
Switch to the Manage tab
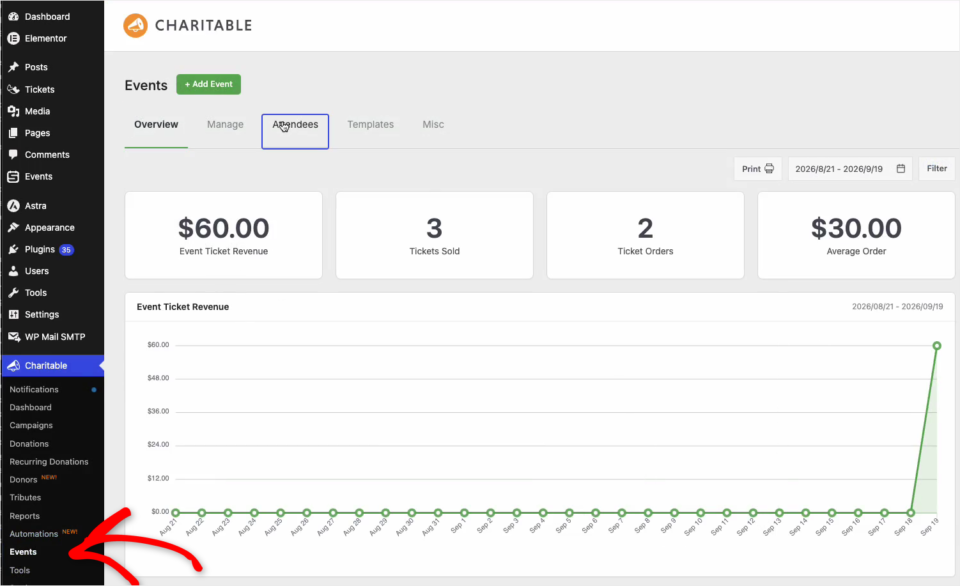(225, 124)
